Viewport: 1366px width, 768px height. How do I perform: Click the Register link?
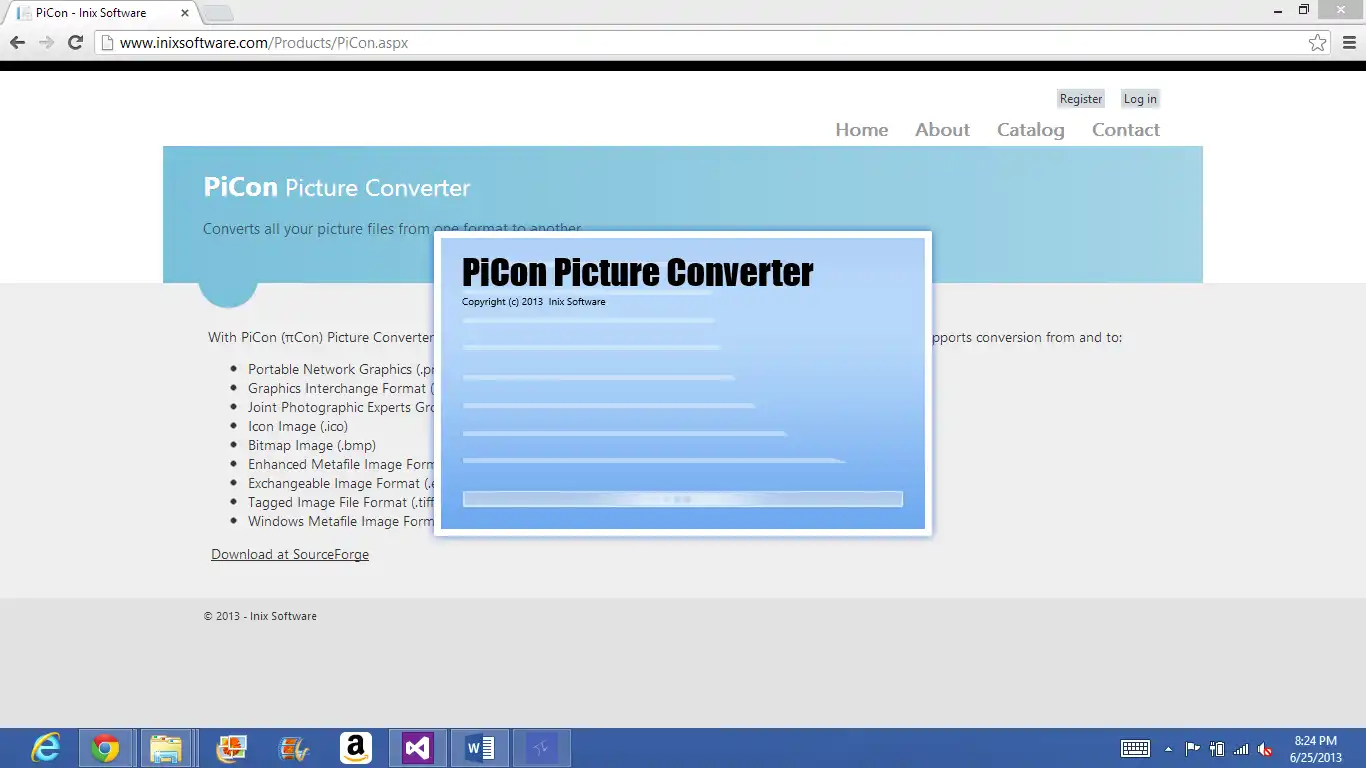(1081, 99)
